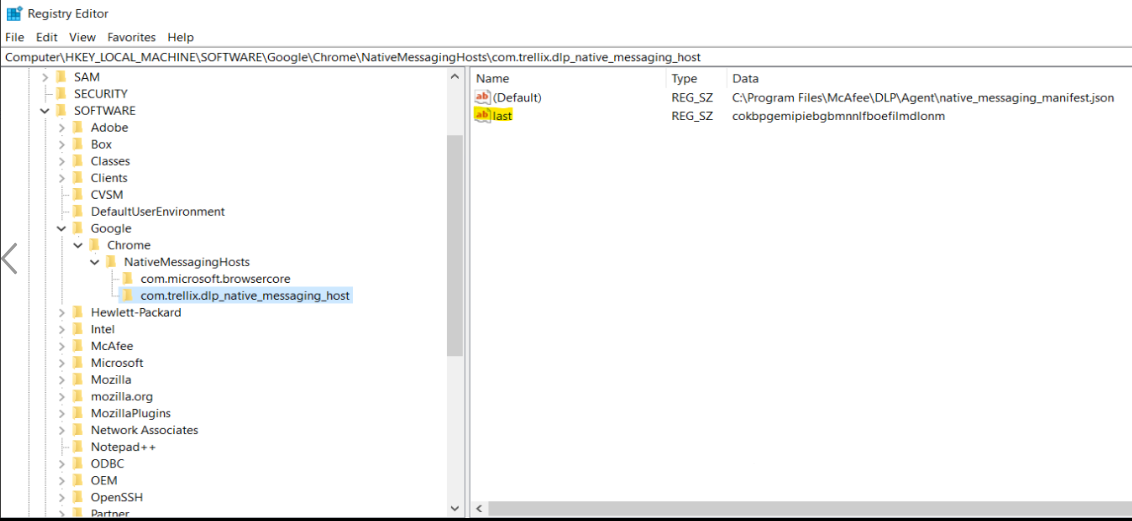Click the values pane scroll-left arrow
This screenshot has width=1132, height=521.
[x=479, y=509]
